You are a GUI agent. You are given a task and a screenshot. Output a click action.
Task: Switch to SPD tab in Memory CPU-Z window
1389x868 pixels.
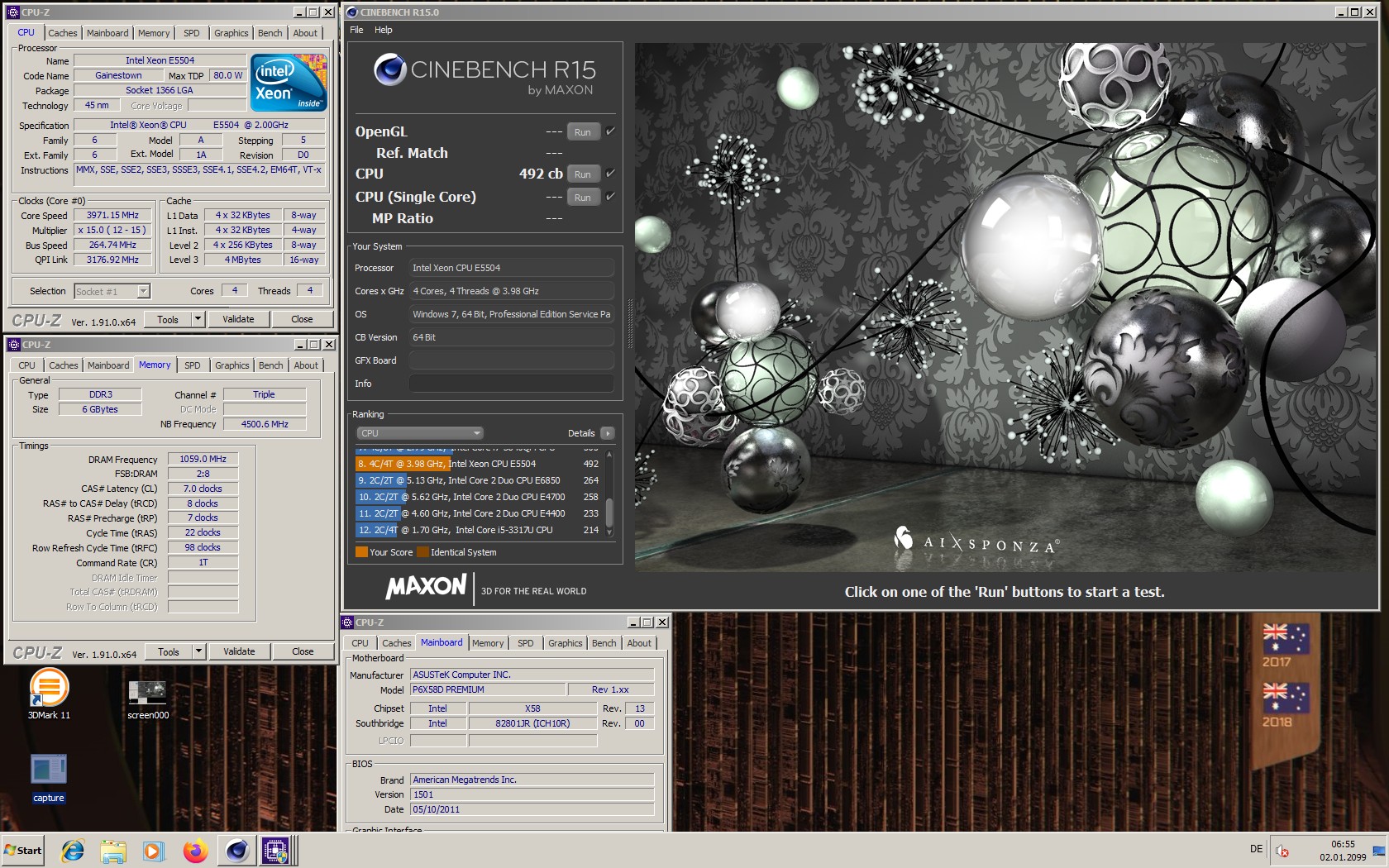pyautogui.click(x=193, y=365)
